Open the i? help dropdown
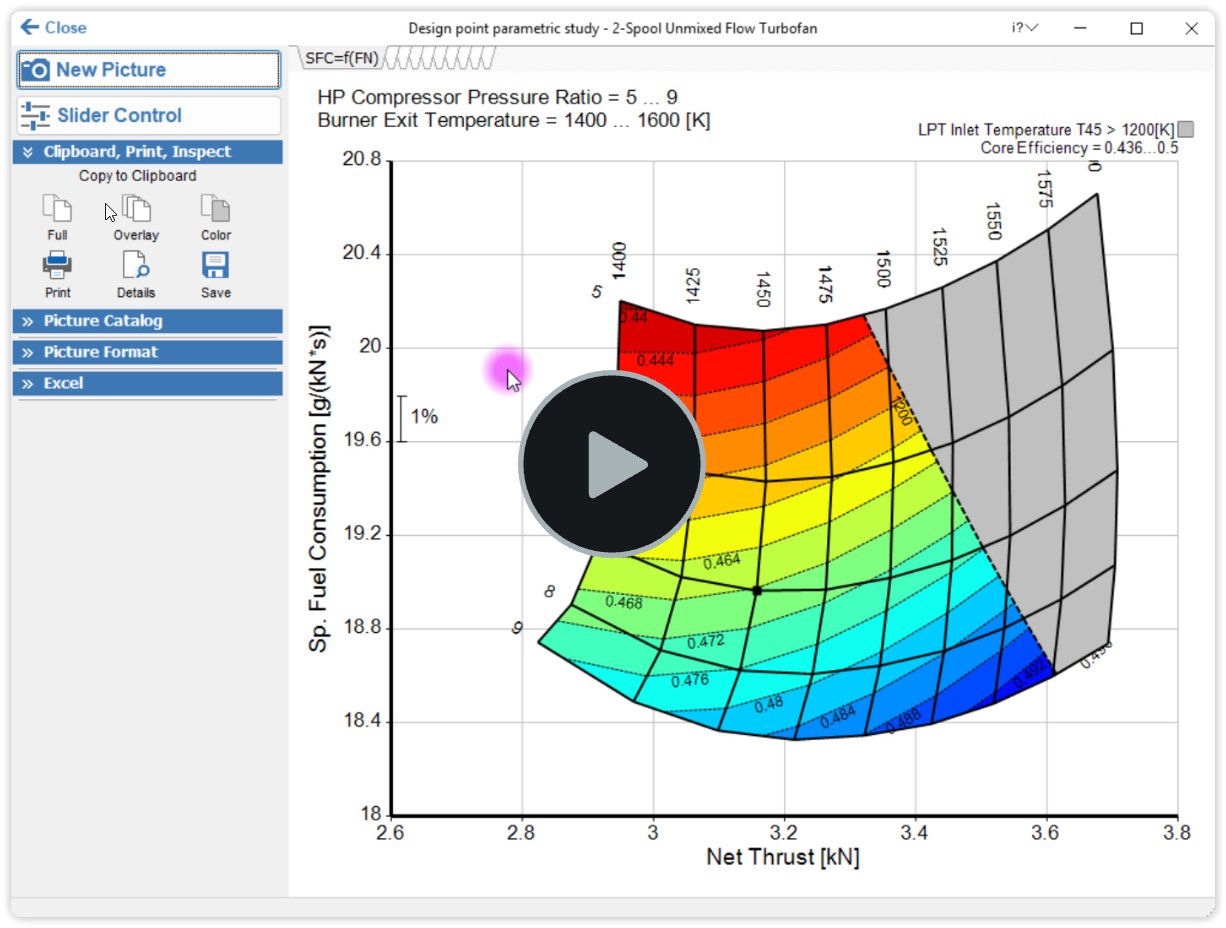The width and height of the screenshot is (1226, 928). click(x=1025, y=28)
